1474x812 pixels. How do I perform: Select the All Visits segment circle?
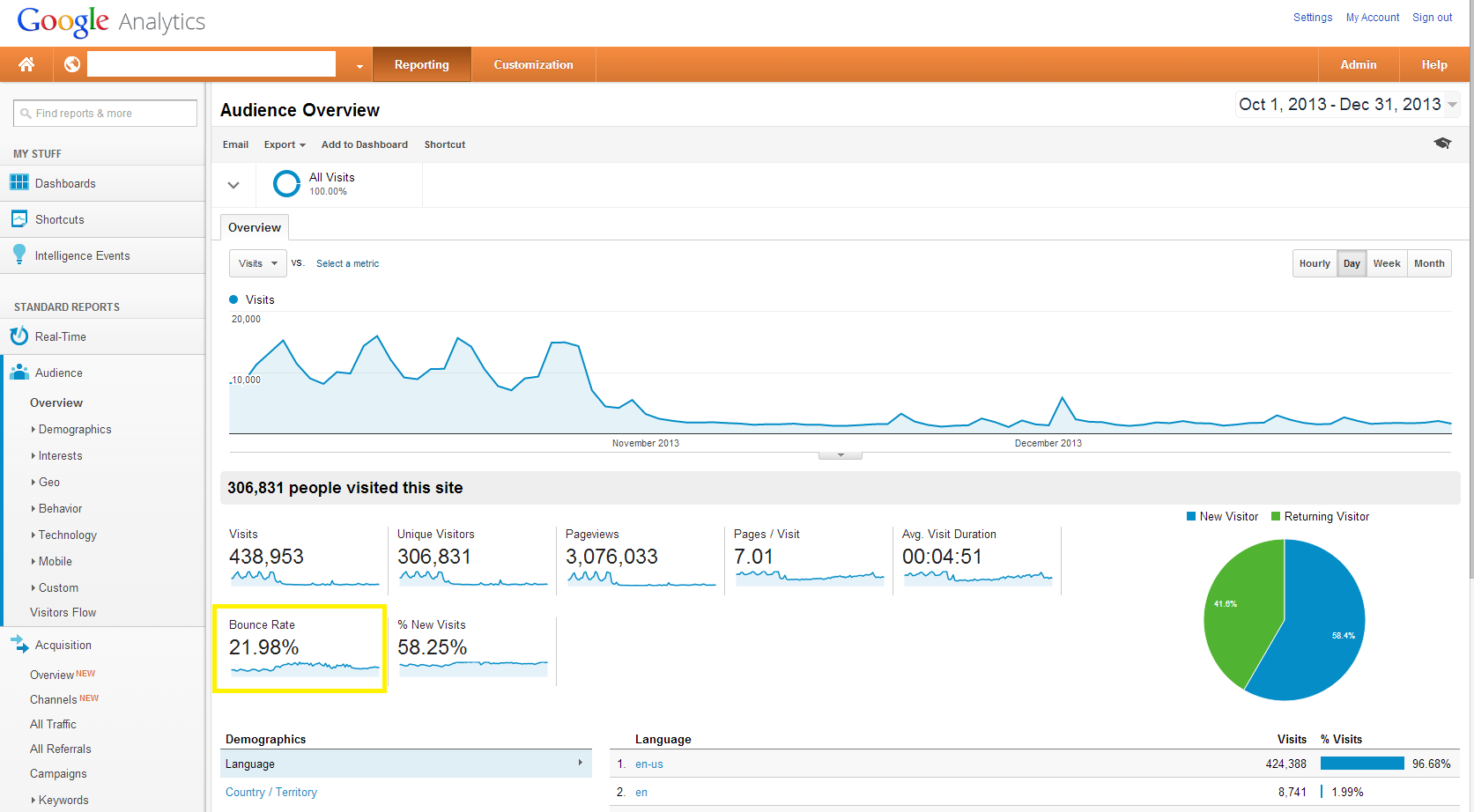(x=287, y=183)
